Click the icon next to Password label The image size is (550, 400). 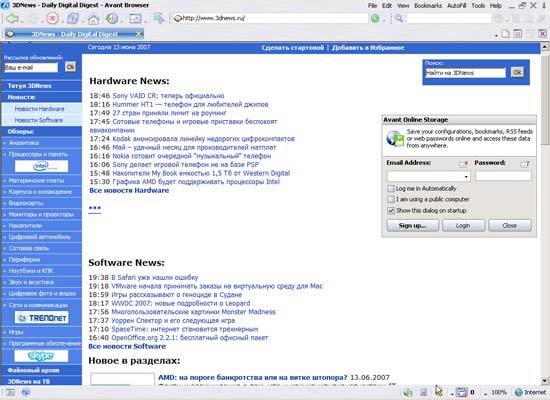coord(525,164)
